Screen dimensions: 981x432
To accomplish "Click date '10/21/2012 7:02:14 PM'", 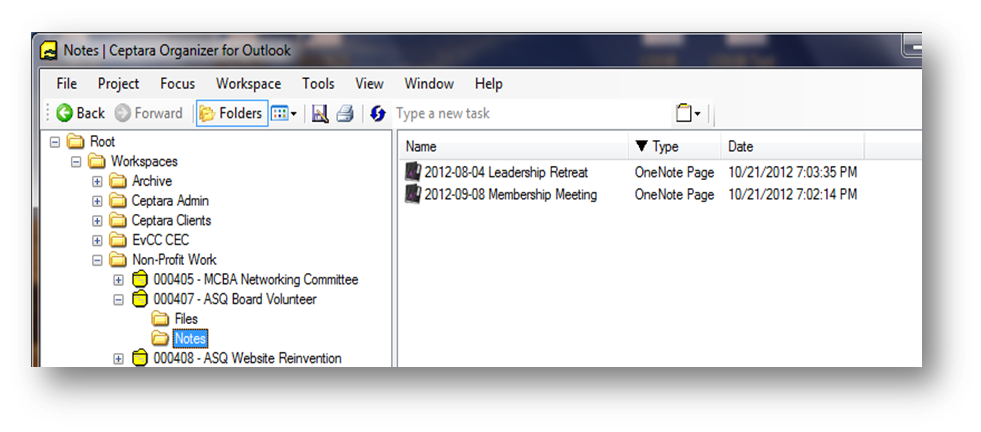I will pyautogui.click(x=793, y=195).
